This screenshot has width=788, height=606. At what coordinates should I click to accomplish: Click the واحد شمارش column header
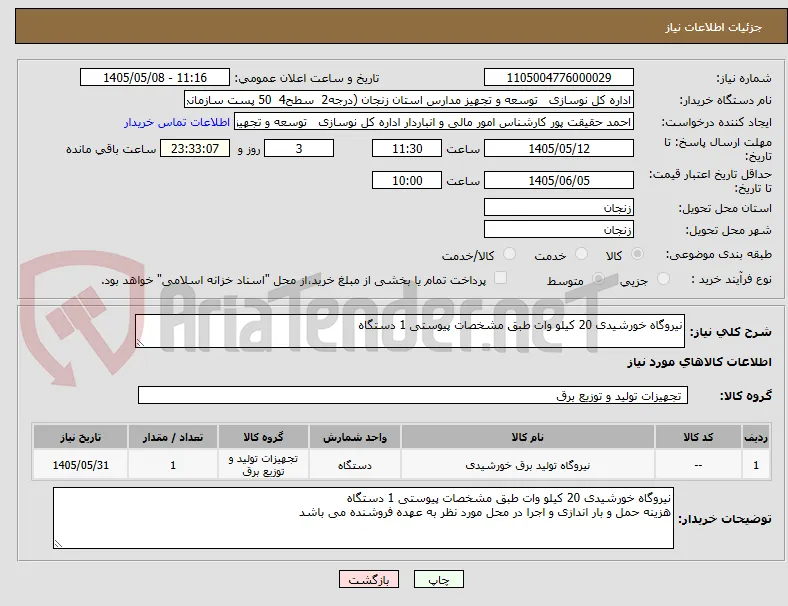tap(355, 437)
